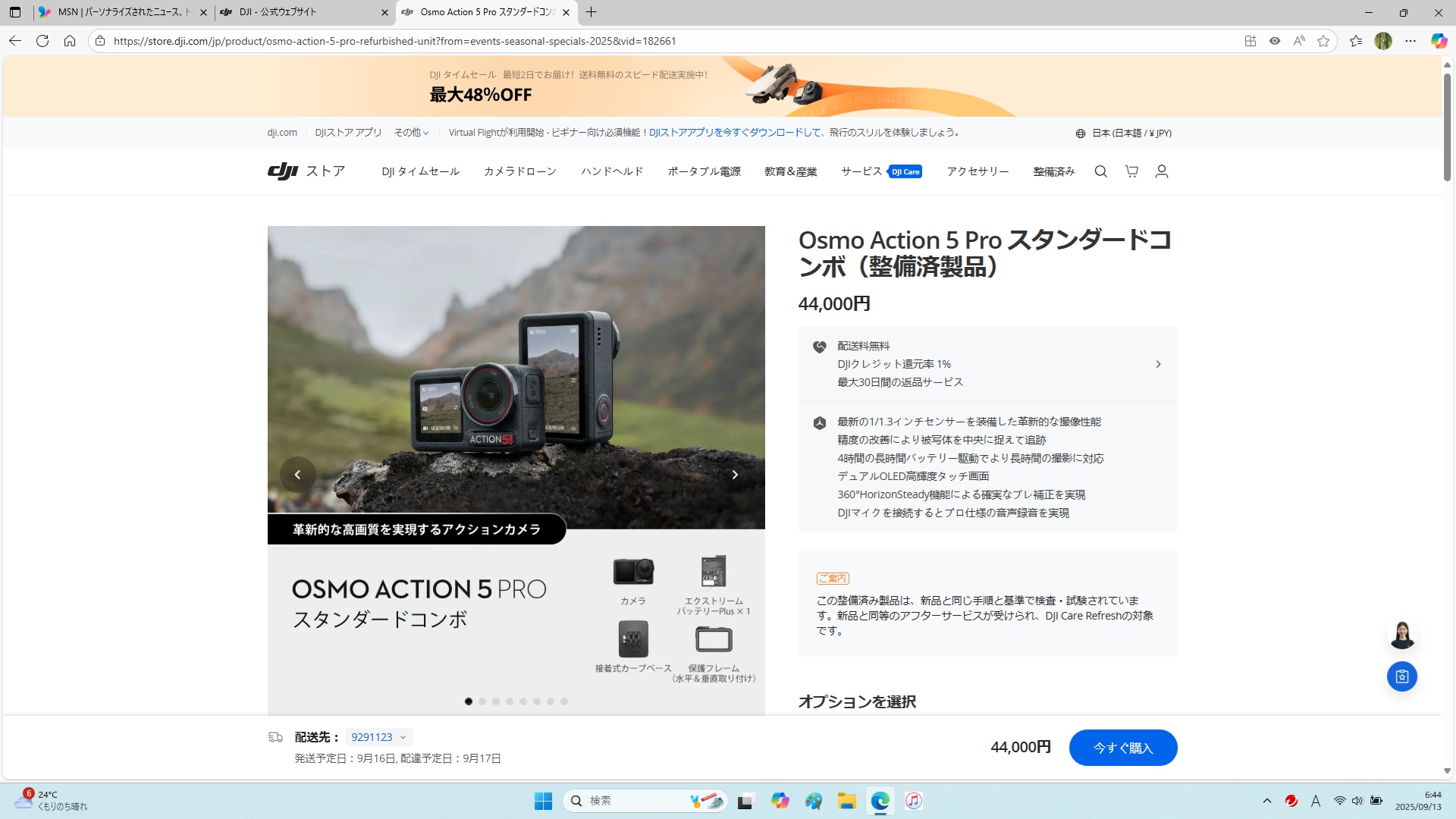Open the split screen icon in address bar

click(x=1250, y=41)
